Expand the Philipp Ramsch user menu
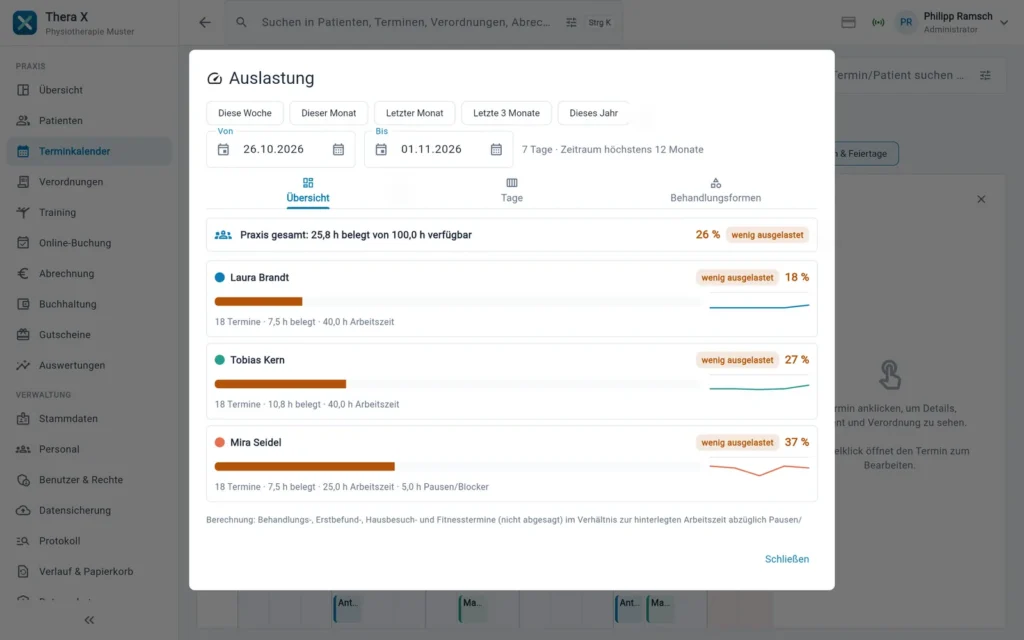 1004,22
